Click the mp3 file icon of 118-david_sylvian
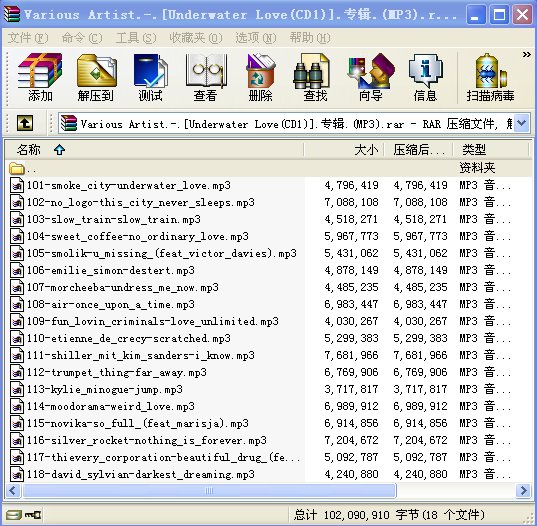Viewport: 537px width, 526px height. click(x=17, y=474)
